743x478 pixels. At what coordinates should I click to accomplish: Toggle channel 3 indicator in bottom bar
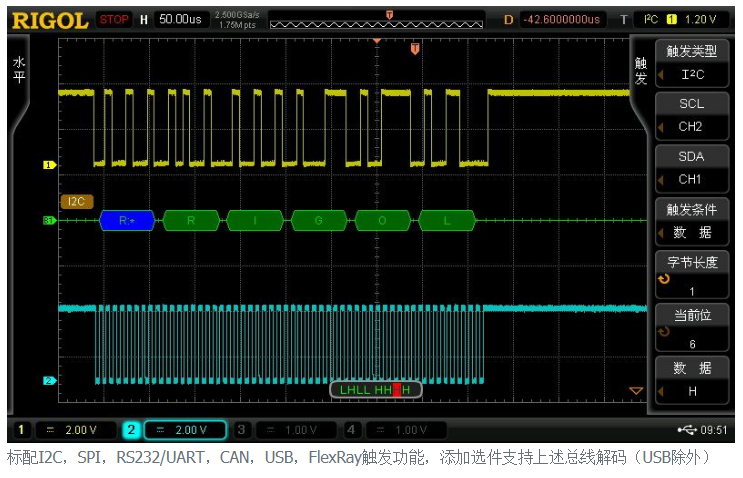pos(241,430)
